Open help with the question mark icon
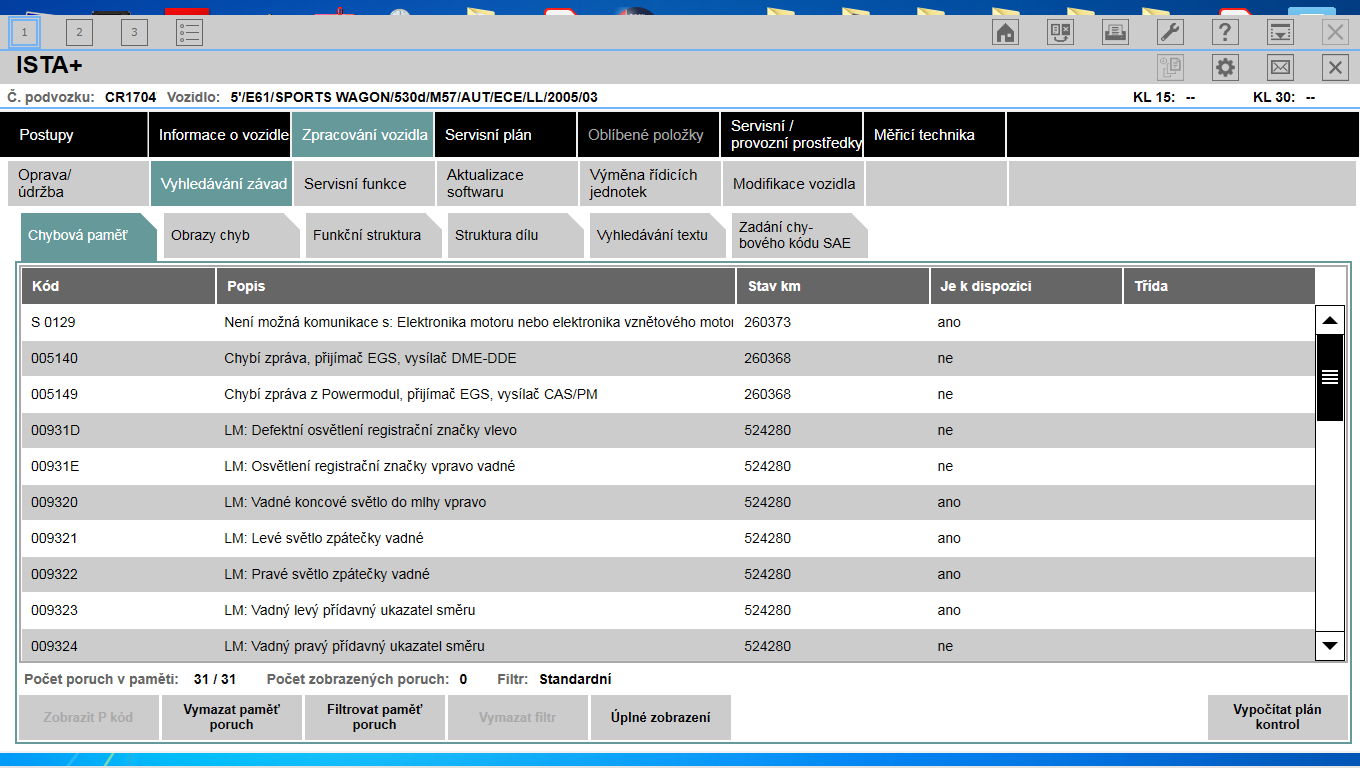 coord(1225,32)
